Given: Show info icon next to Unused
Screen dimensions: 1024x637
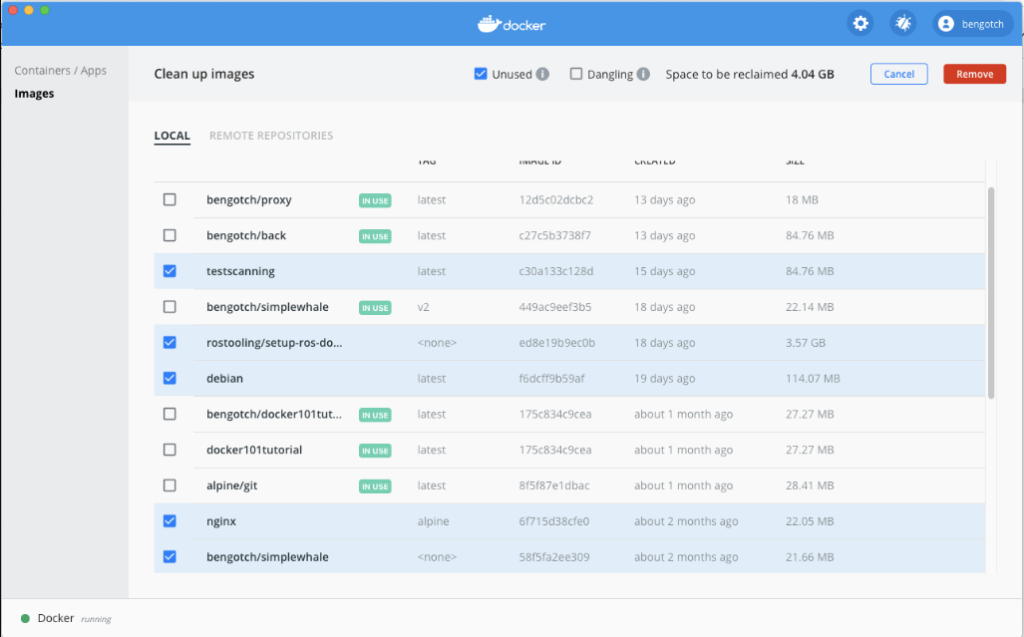Looking at the screenshot, I should 542,74.
